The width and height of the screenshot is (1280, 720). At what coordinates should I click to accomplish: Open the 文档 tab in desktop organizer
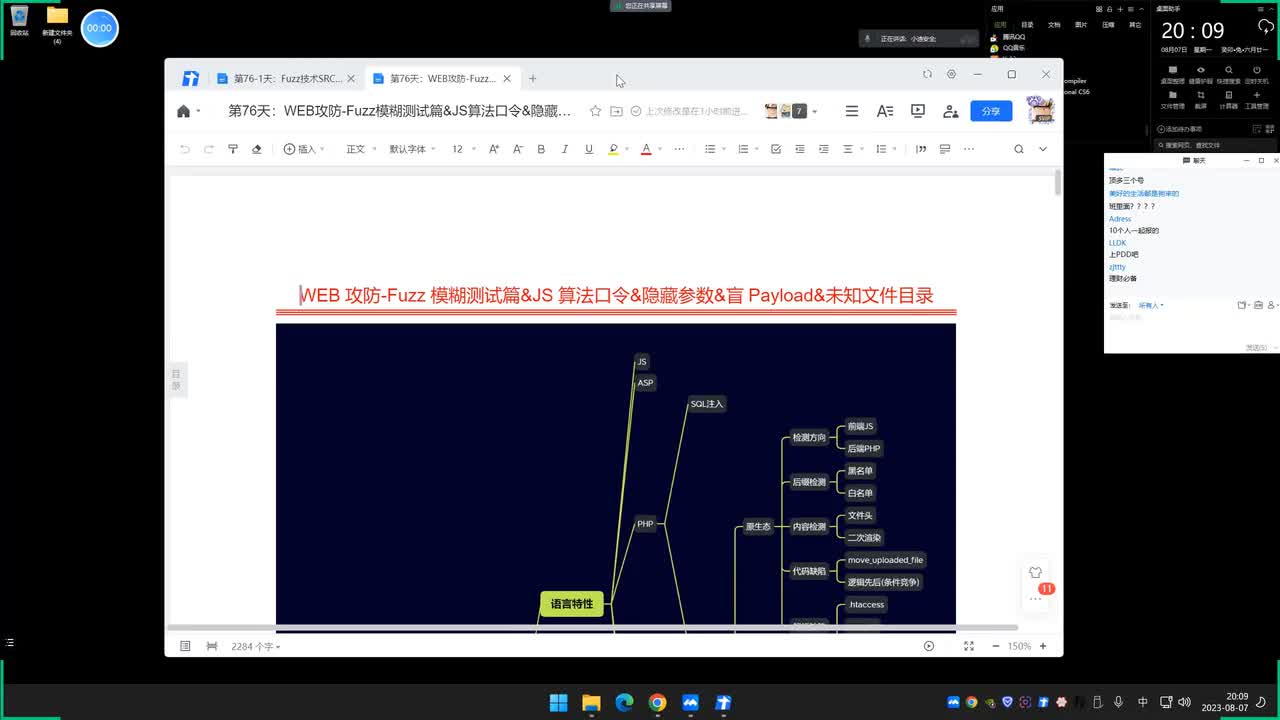pyautogui.click(x=1054, y=24)
